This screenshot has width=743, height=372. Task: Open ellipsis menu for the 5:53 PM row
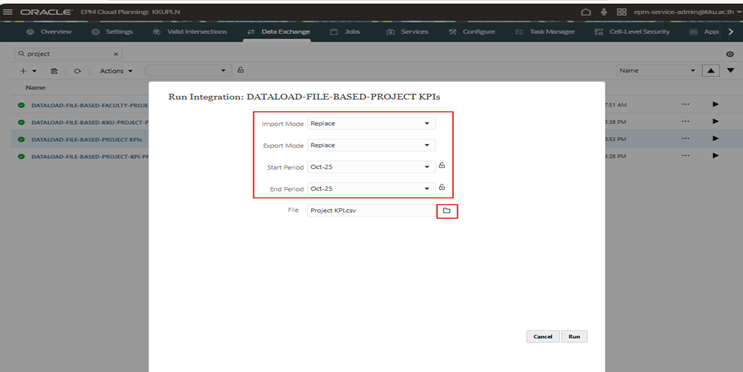(686, 138)
